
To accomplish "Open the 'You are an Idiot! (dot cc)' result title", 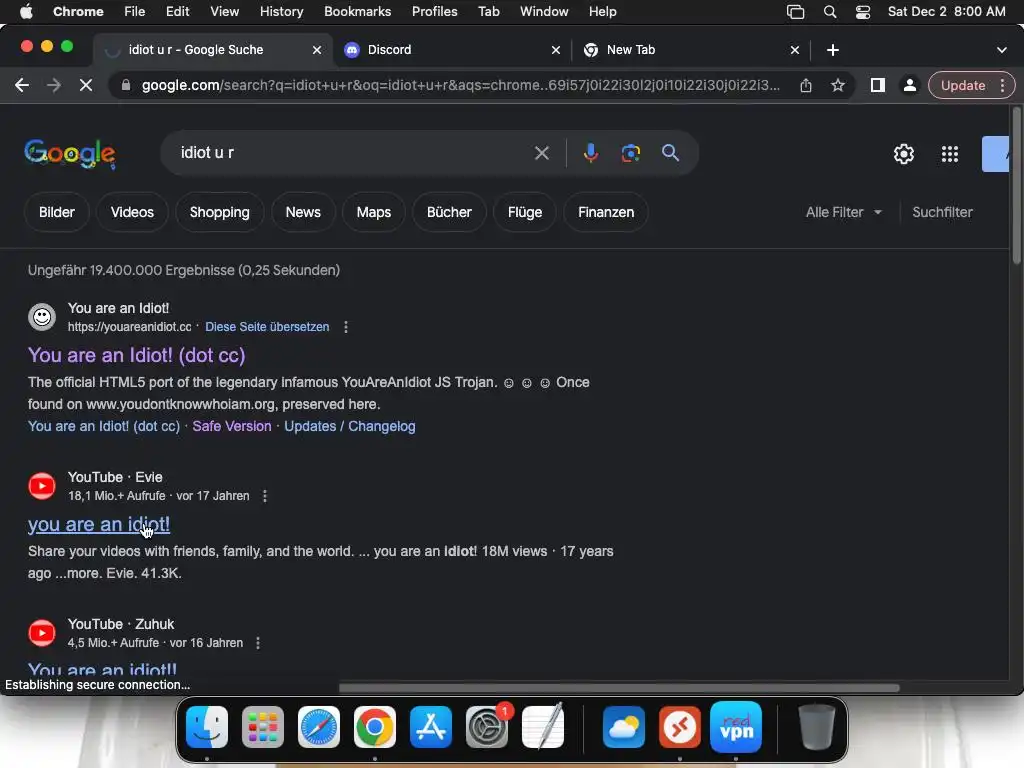I will pos(136,355).
